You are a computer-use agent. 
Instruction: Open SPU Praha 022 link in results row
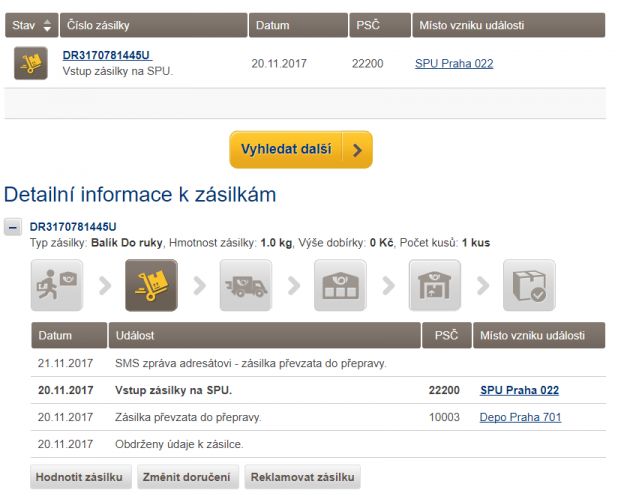[454, 63]
